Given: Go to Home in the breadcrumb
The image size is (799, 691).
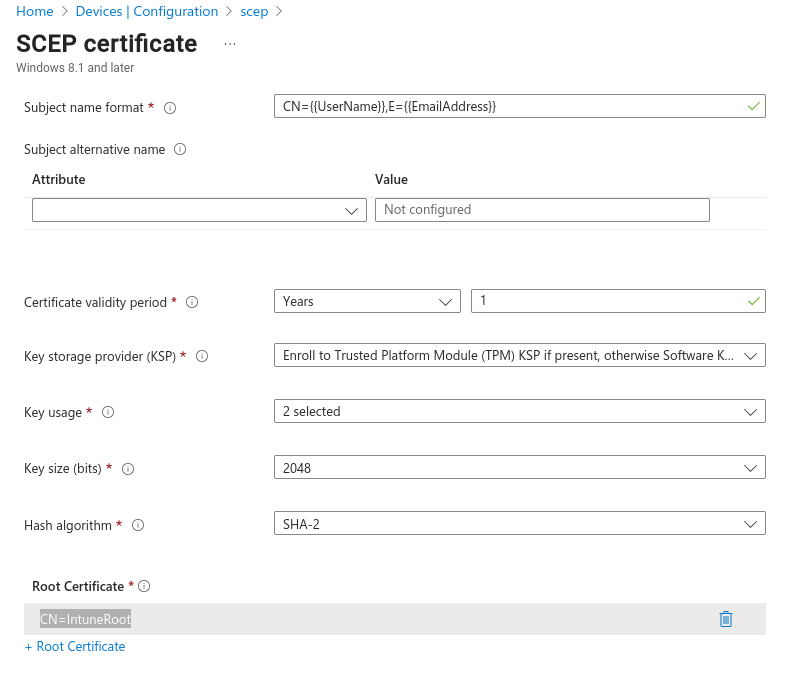Looking at the screenshot, I should pos(35,12).
